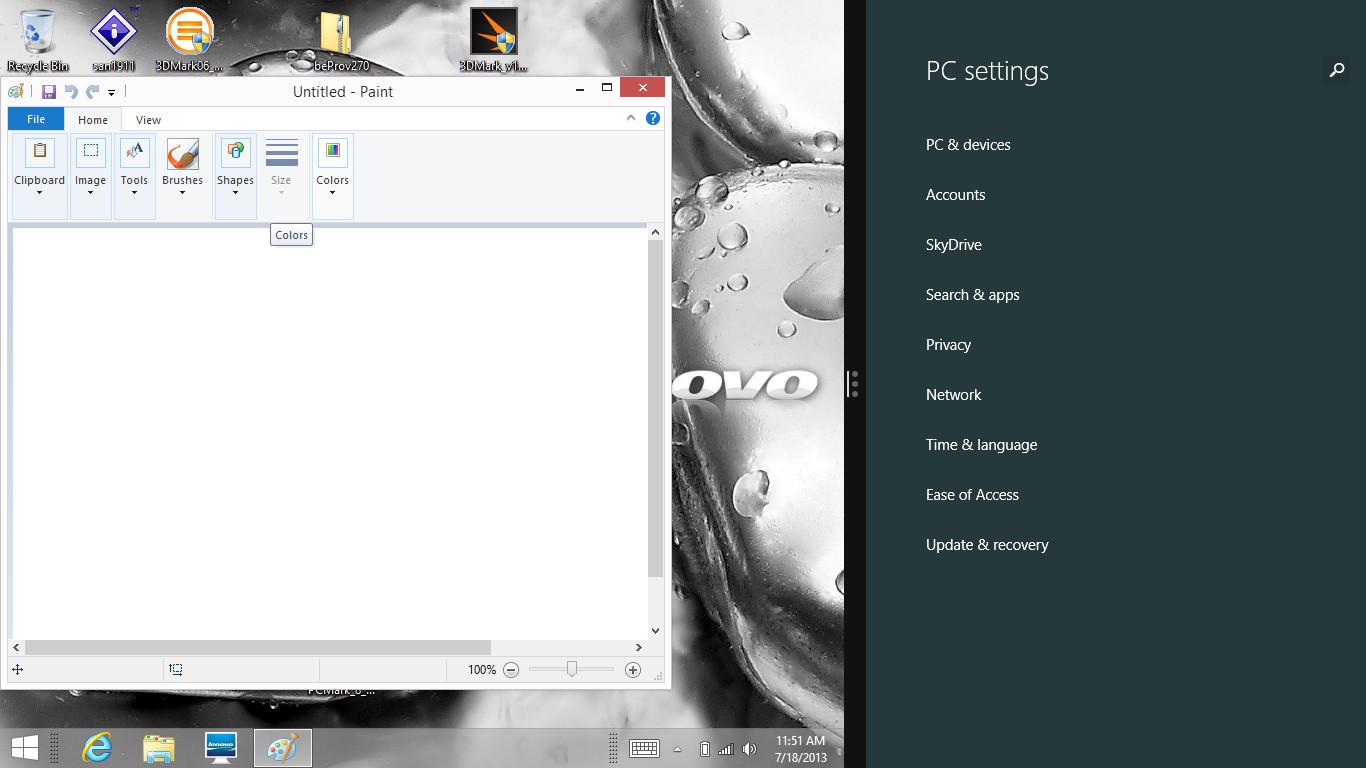Select the 3DMark_v1 desktop icon

493,41
